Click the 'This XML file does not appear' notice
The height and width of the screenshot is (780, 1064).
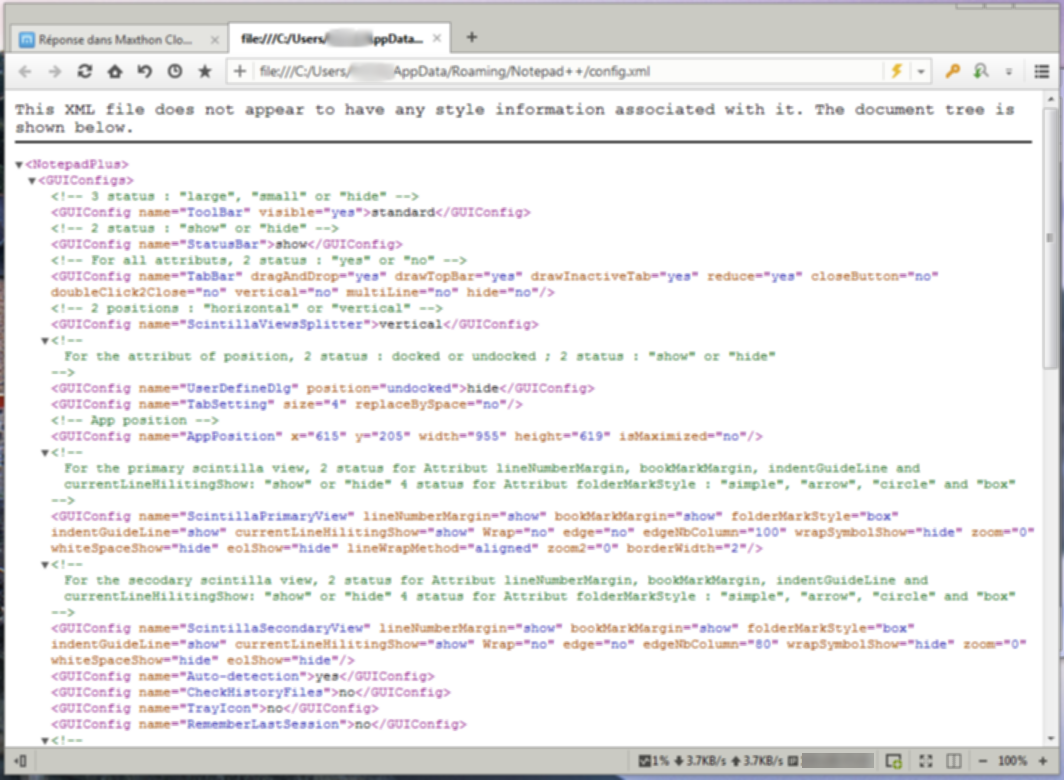(515, 118)
